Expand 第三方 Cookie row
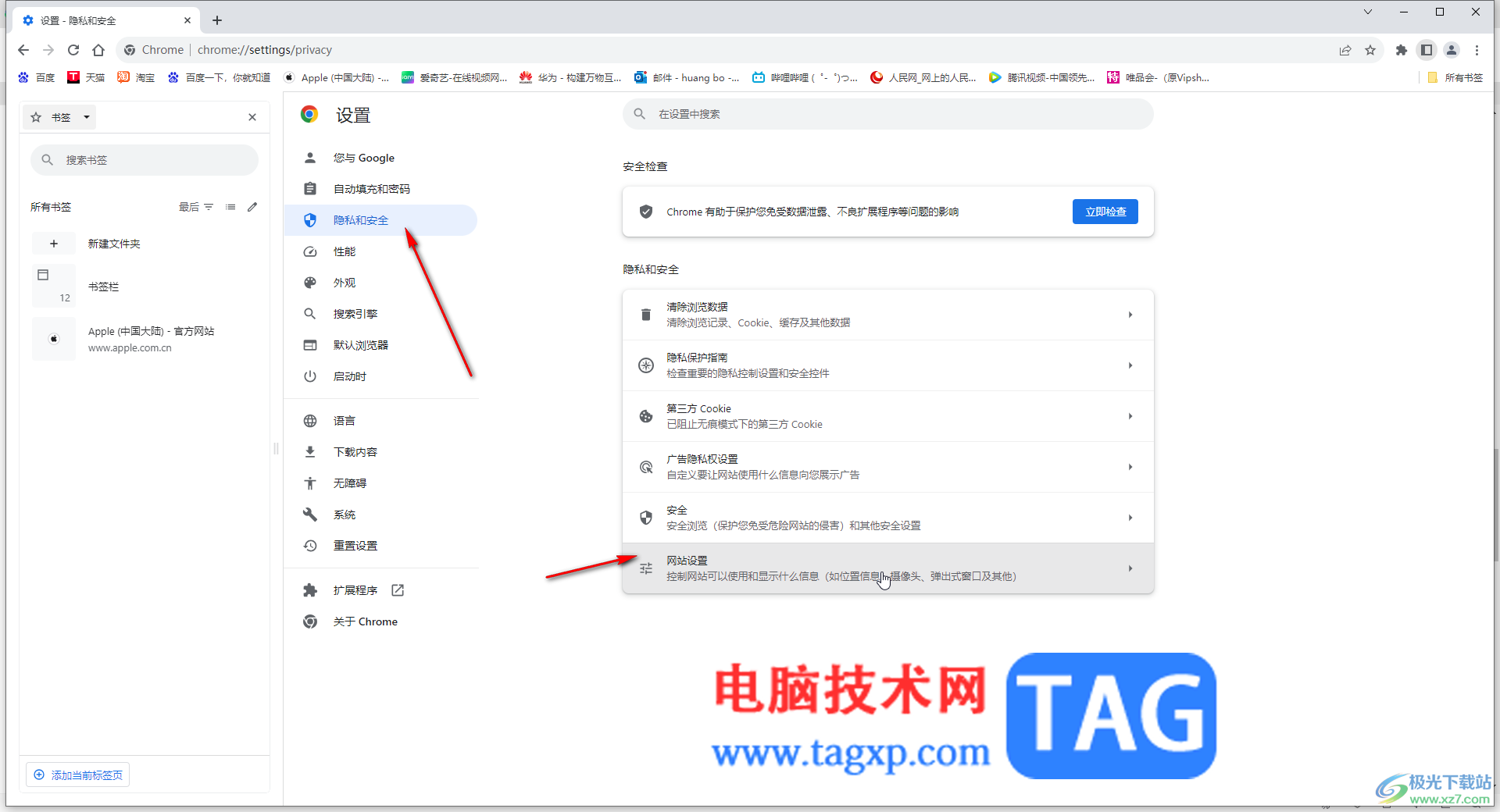Screen dimensions: 1500x812 (888, 416)
